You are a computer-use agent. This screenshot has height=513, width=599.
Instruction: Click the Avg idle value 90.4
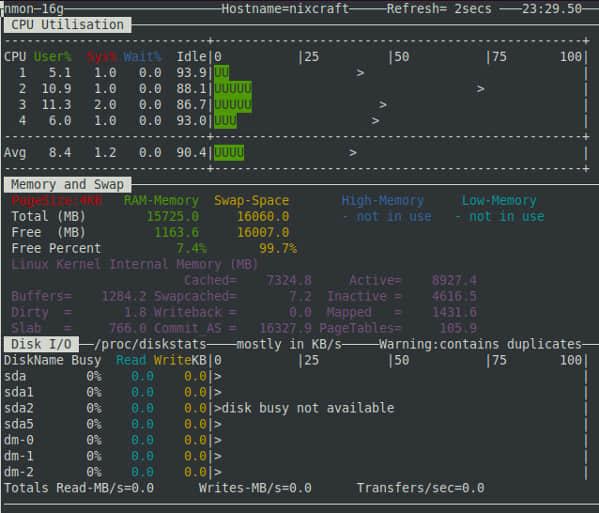[191, 153]
